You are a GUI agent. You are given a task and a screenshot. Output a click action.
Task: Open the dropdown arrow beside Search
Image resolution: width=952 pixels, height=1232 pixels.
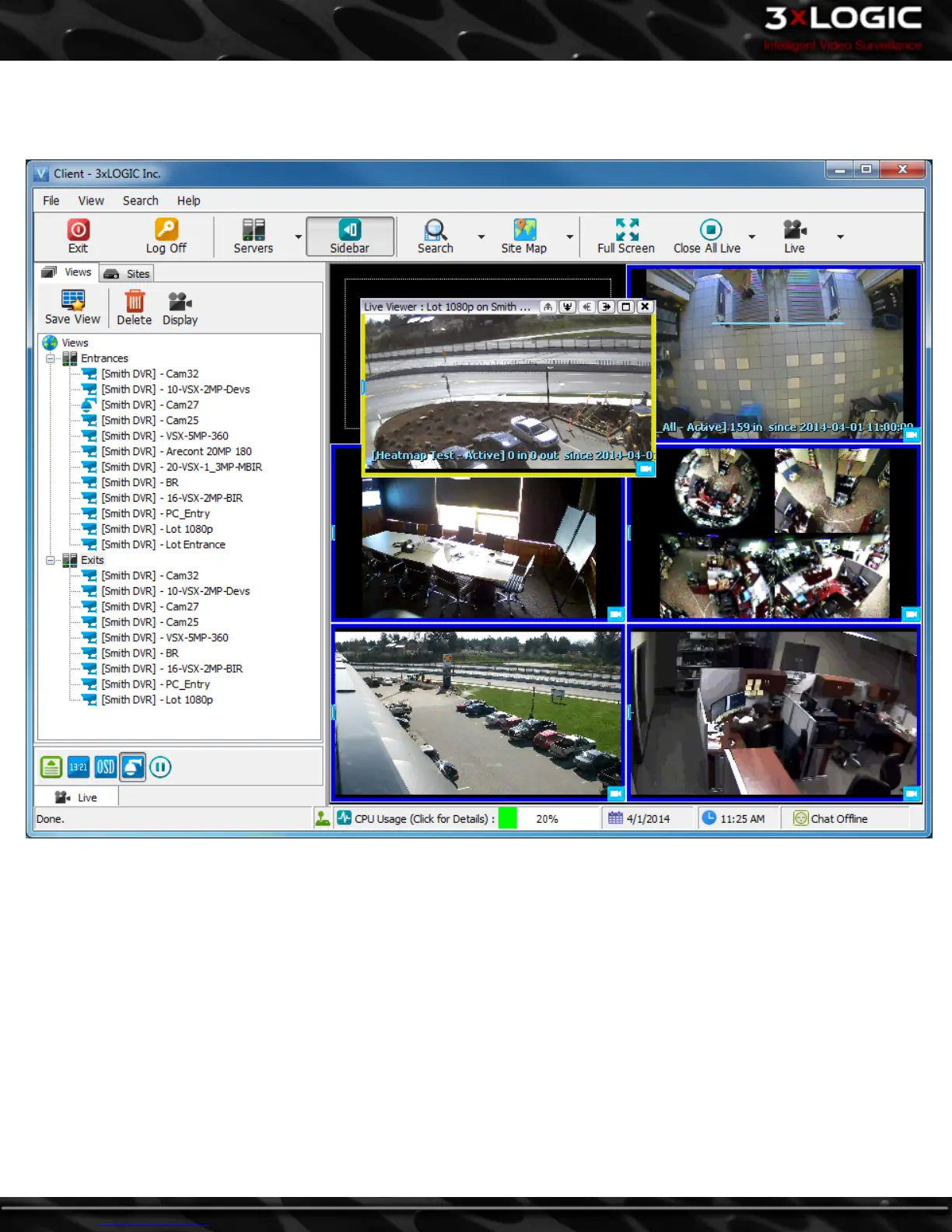tap(481, 236)
